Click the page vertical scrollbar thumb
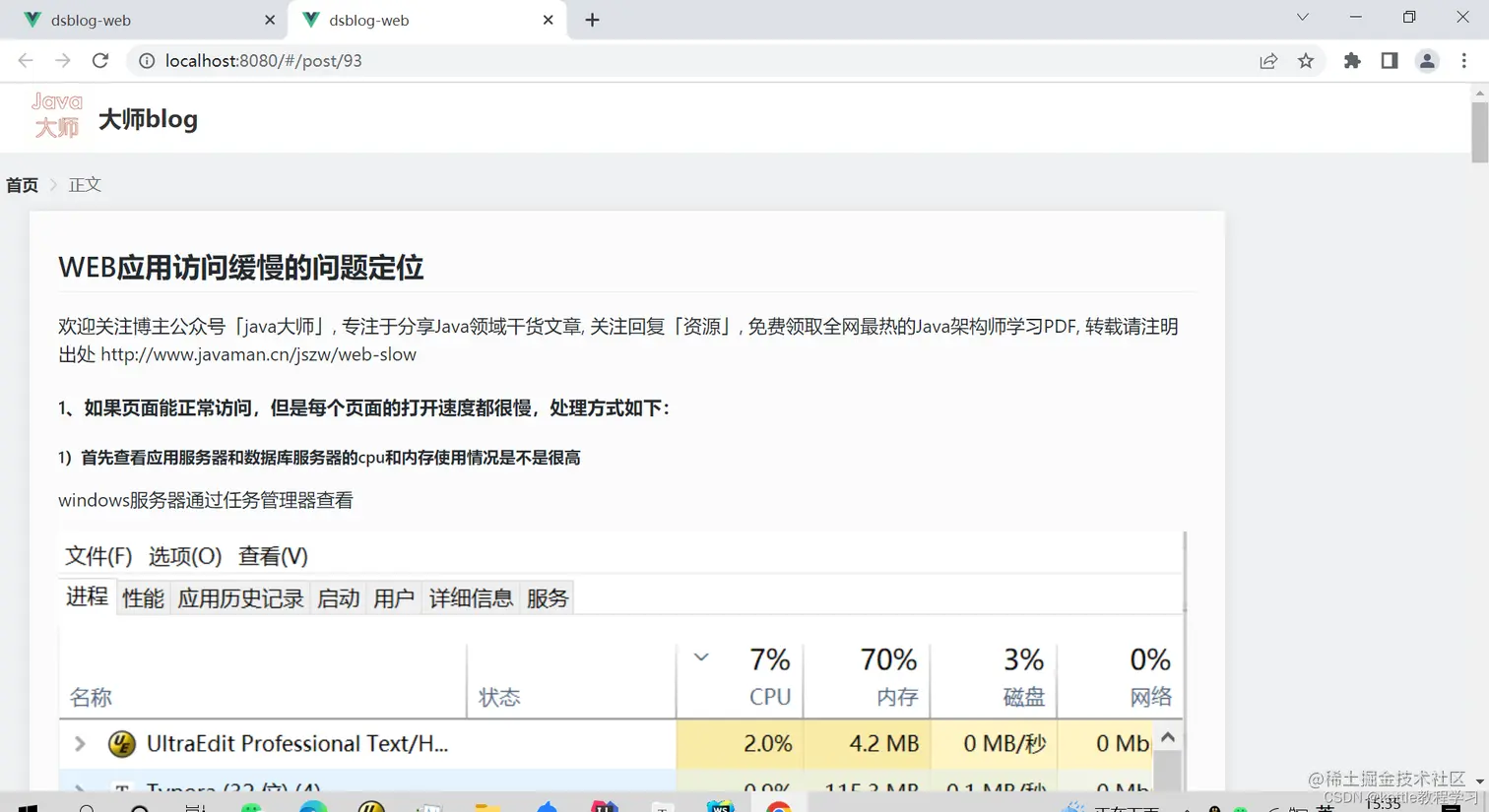This screenshot has height=812, width=1489. tap(1480, 133)
